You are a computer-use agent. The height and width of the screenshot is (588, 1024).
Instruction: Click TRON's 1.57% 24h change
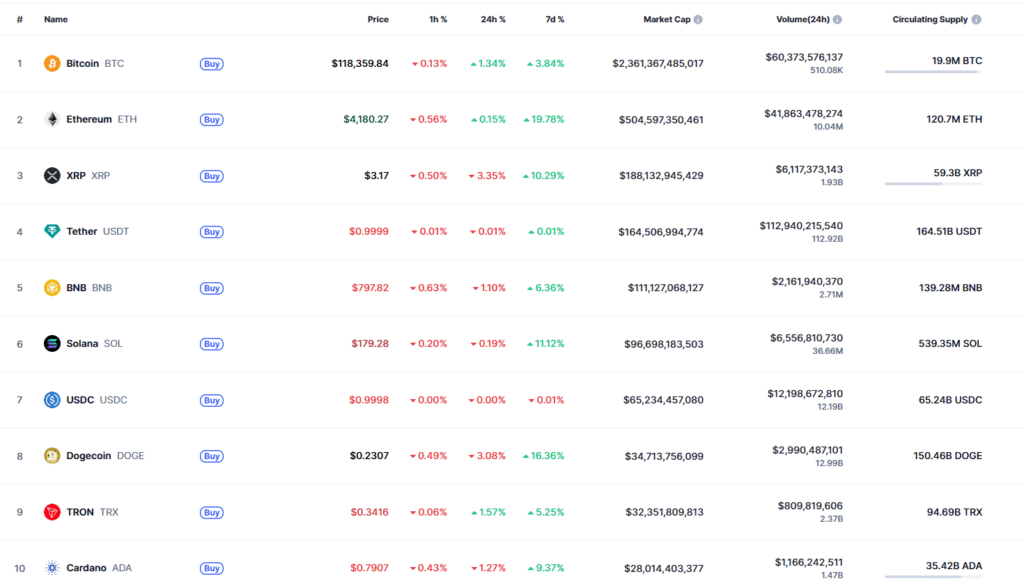click(x=488, y=512)
